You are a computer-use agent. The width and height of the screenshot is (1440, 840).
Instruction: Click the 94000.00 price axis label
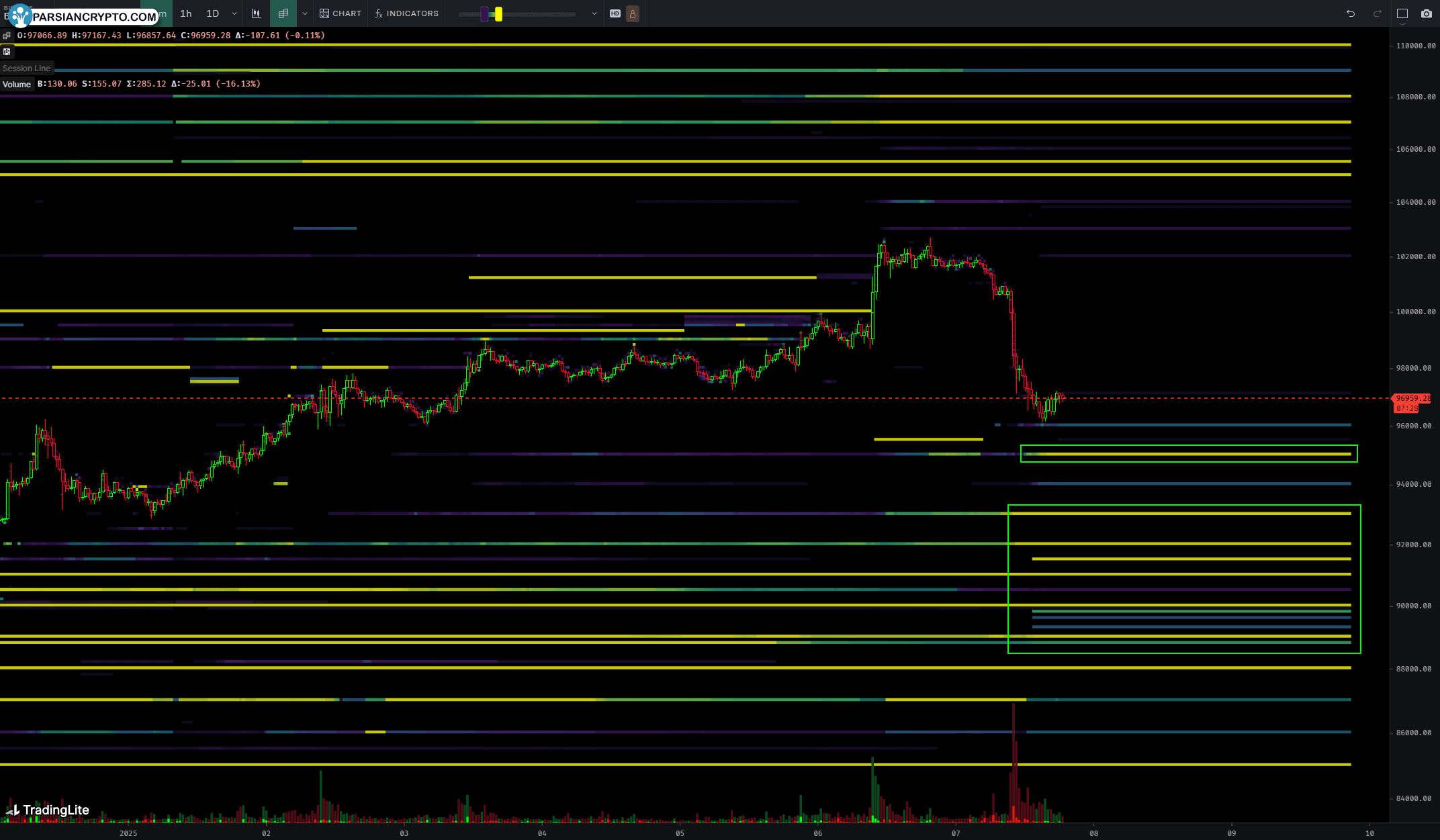pos(1413,484)
